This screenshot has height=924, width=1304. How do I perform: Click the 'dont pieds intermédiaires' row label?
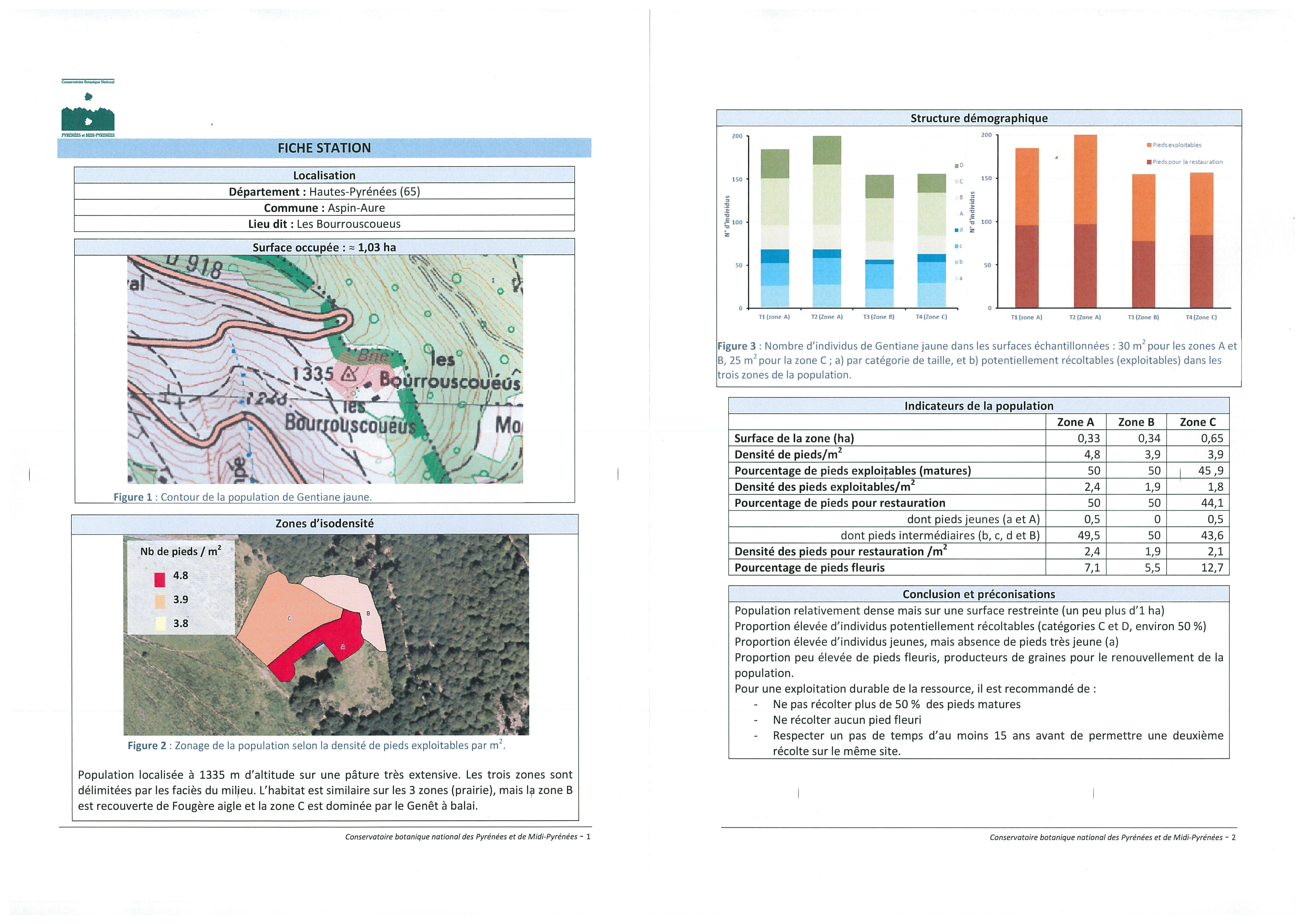(x=940, y=535)
